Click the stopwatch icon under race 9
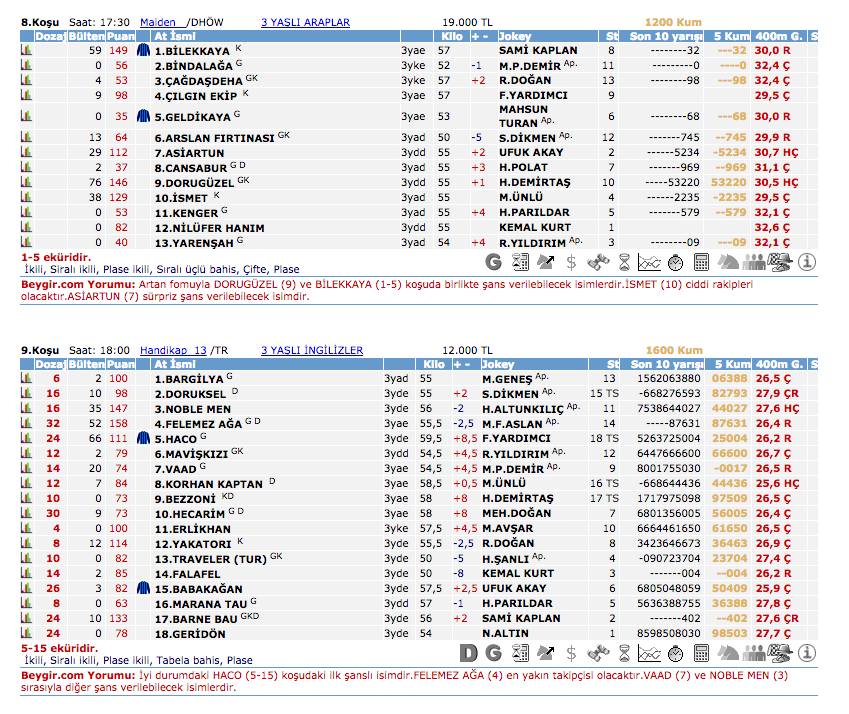Screen dimensions: 849x714 point(675,653)
